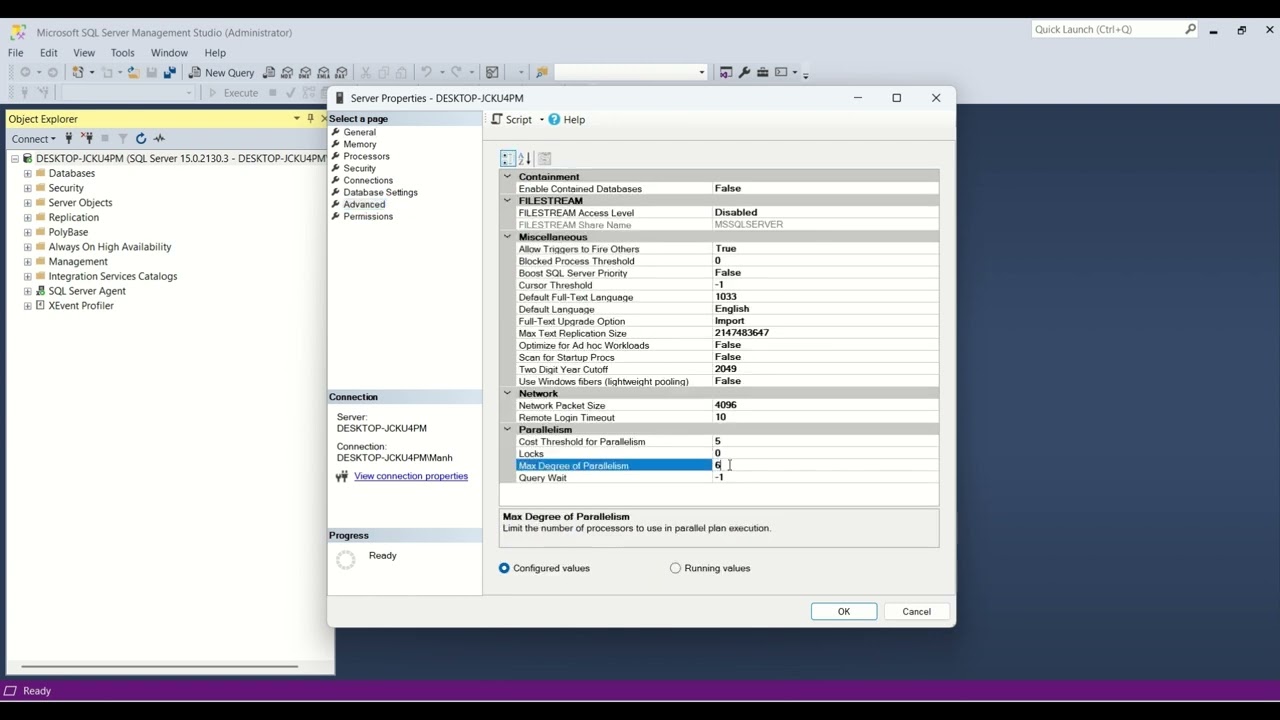1280x720 pixels.
Task: Select the Memory page
Action: tap(360, 144)
